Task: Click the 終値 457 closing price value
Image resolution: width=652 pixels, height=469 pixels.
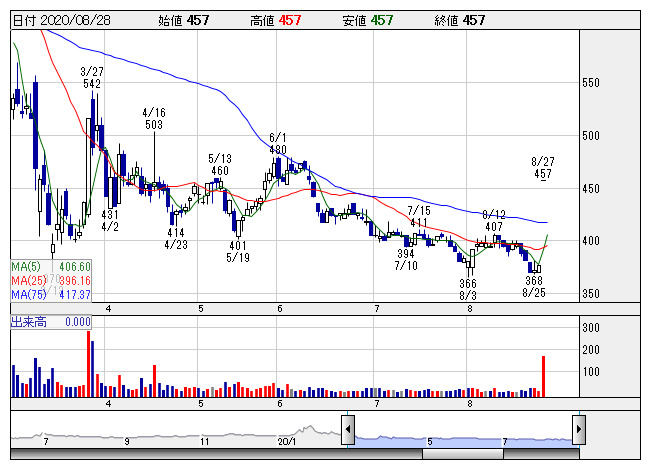Action: click(x=476, y=20)
